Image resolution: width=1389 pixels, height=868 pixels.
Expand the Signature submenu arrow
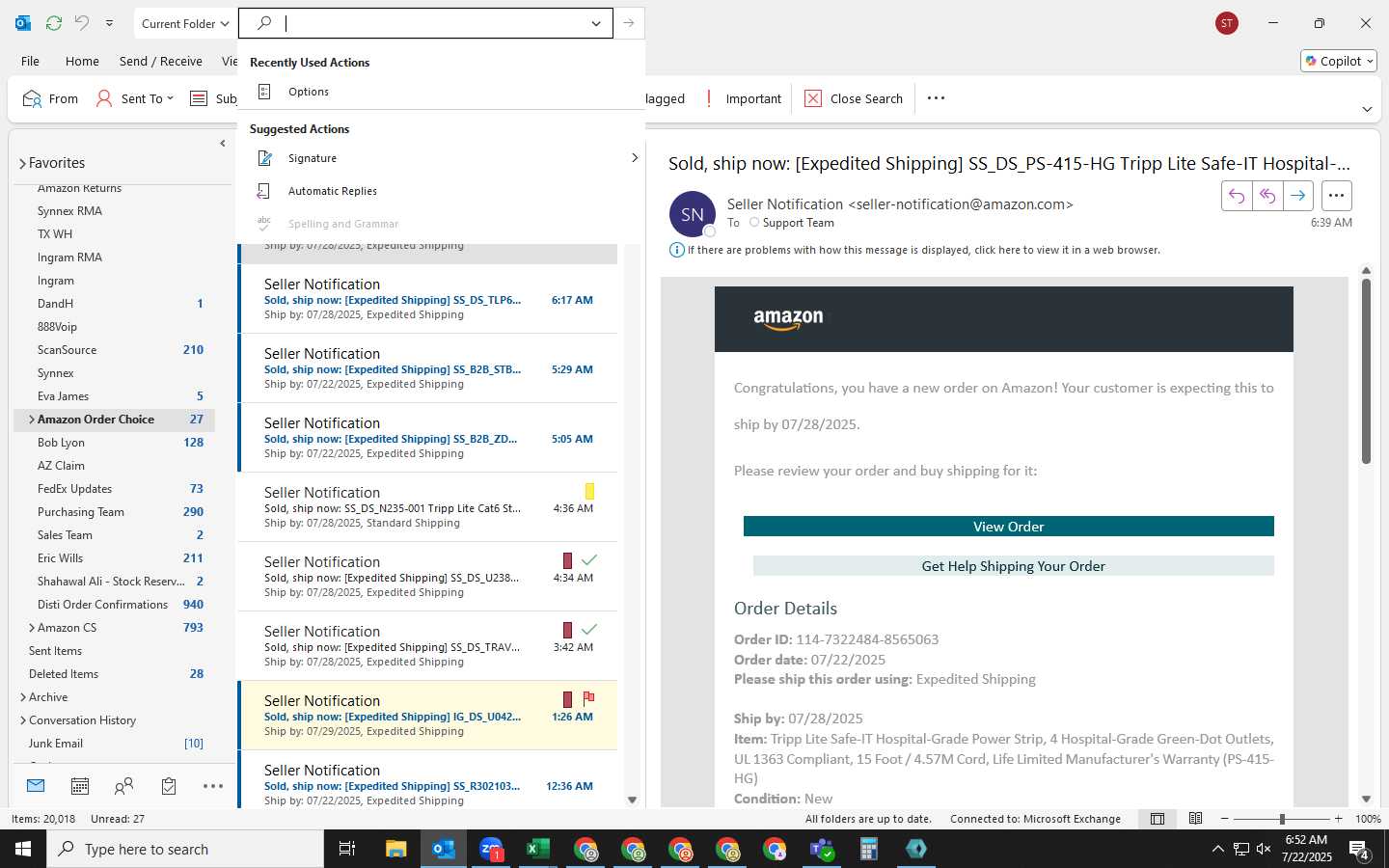[x=634, y=158]
